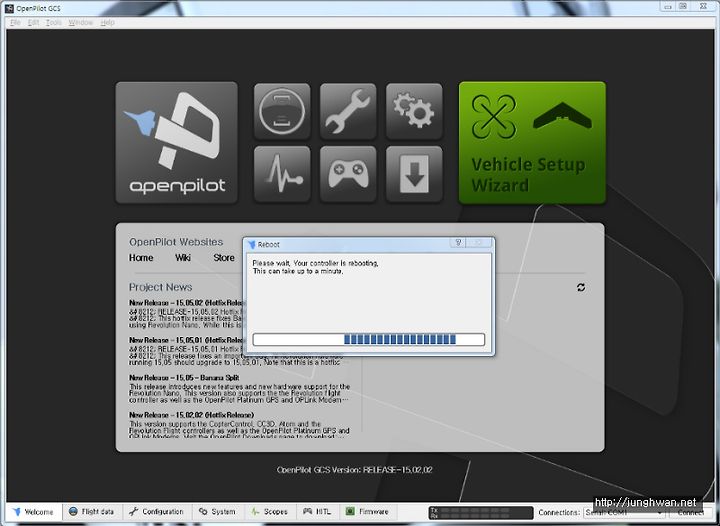Open the Connections serial port dropdown
720x526 pixels.
pyautogui.click(x=625, y=513)
